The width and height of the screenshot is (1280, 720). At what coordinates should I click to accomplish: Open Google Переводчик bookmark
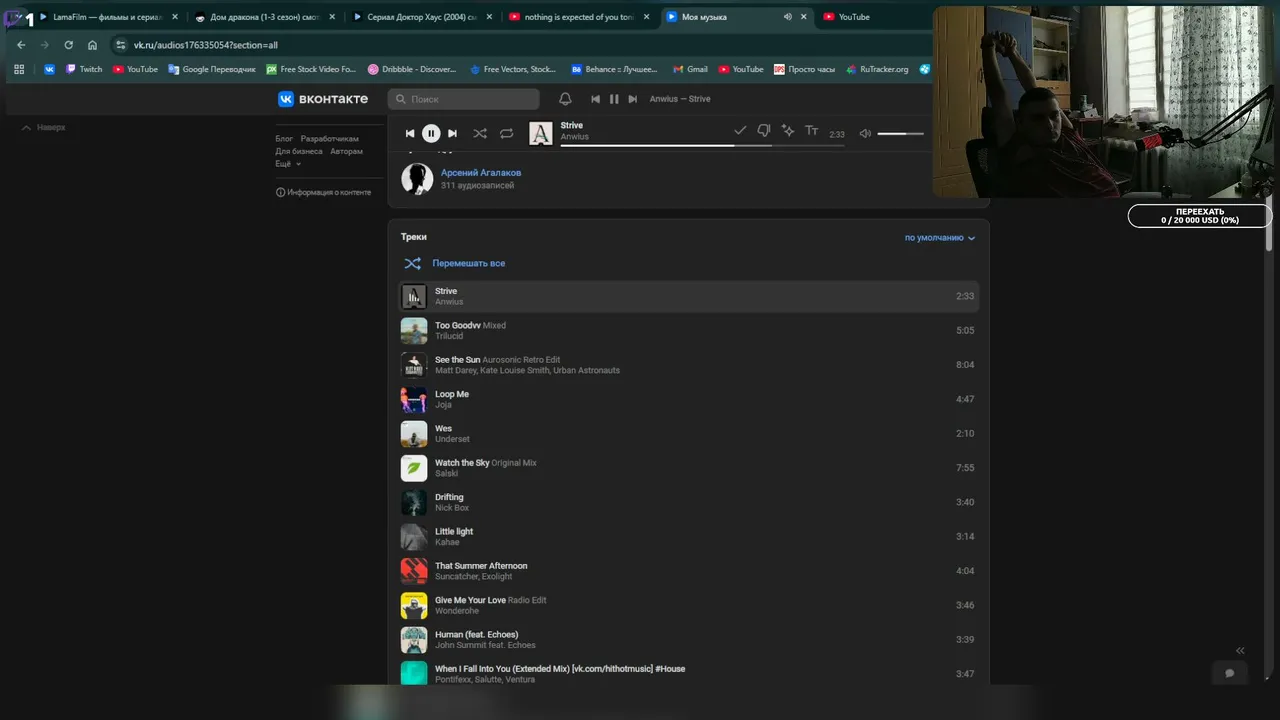(212, 69)
